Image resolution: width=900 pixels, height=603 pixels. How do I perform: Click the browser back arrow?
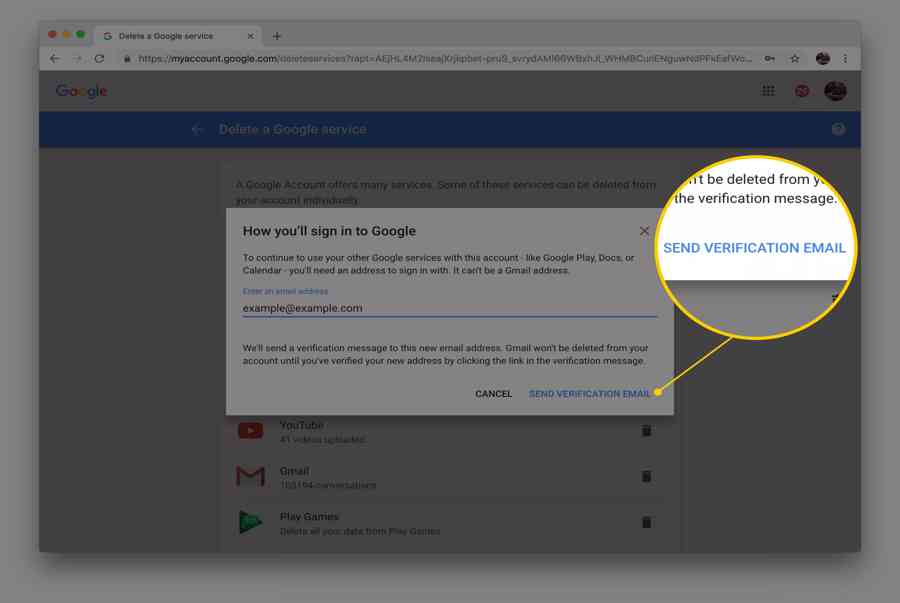[55, 59]
